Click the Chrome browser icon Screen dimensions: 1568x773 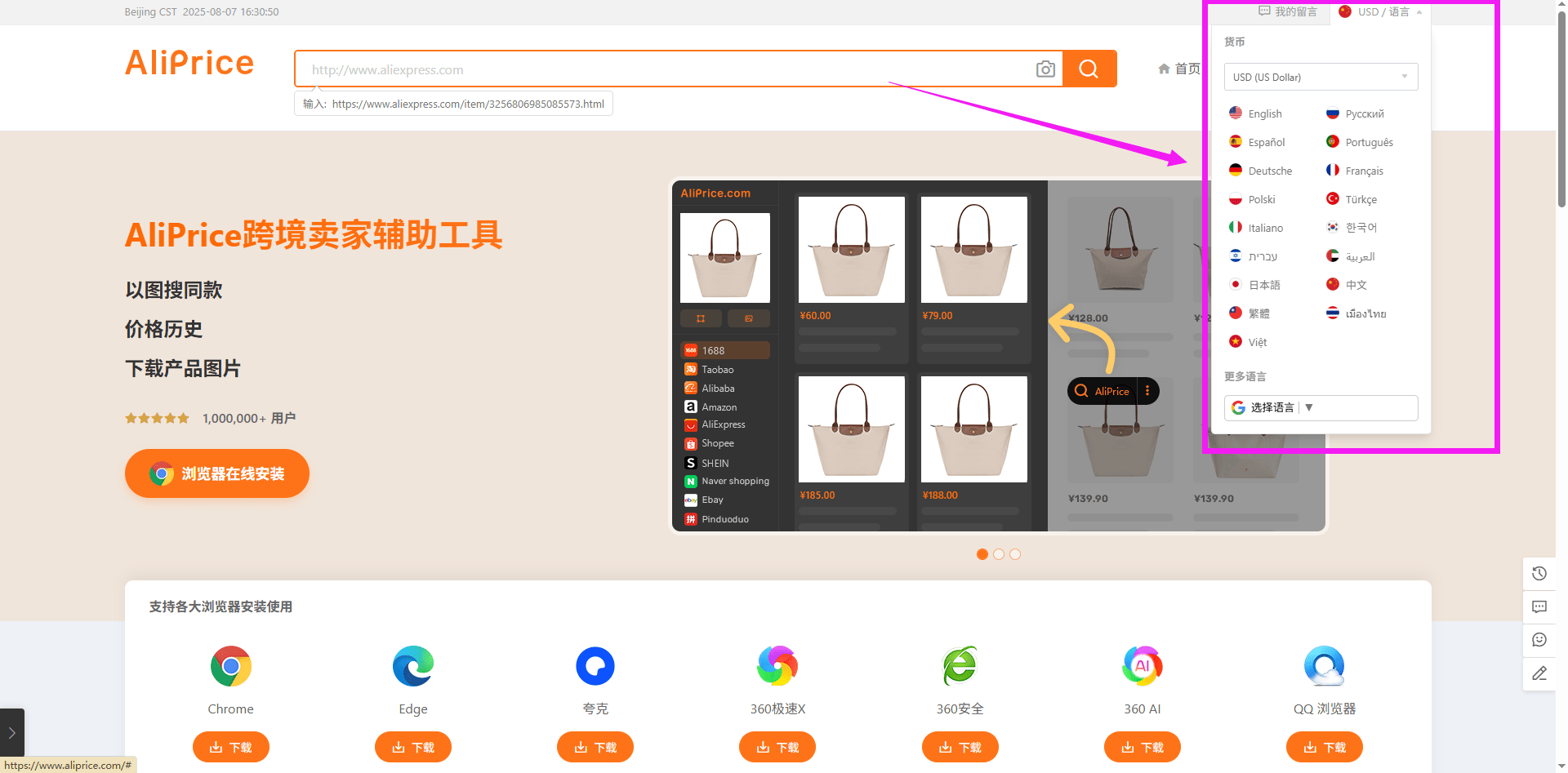click(x=231, y=666)
